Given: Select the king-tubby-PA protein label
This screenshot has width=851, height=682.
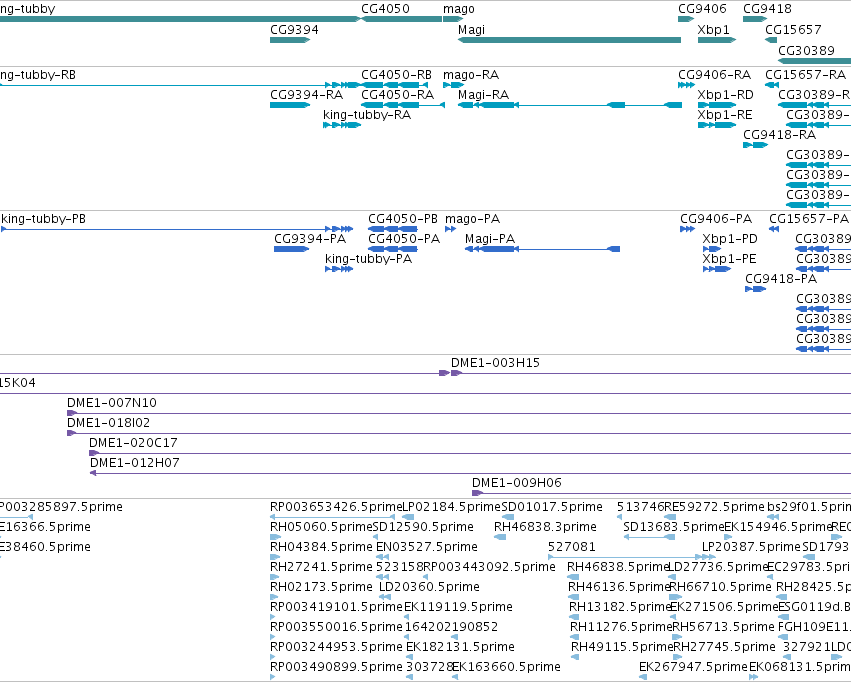Looking at the screenshot, I should tap(369, 259).
